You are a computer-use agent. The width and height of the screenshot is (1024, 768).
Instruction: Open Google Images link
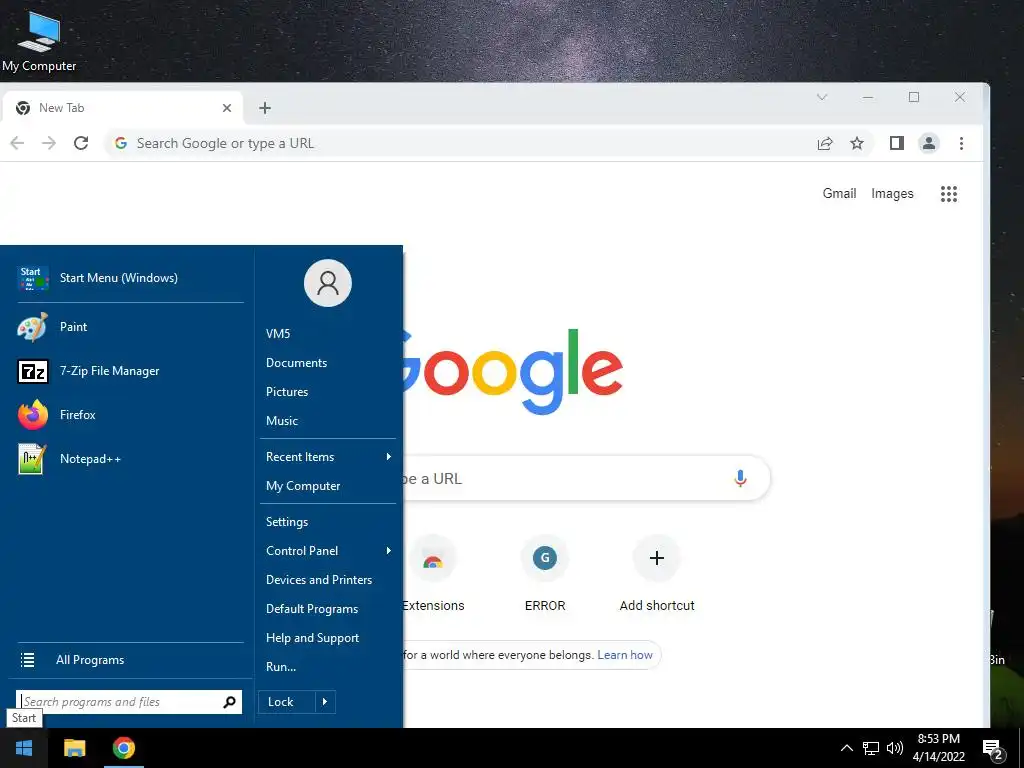(892, 193)
